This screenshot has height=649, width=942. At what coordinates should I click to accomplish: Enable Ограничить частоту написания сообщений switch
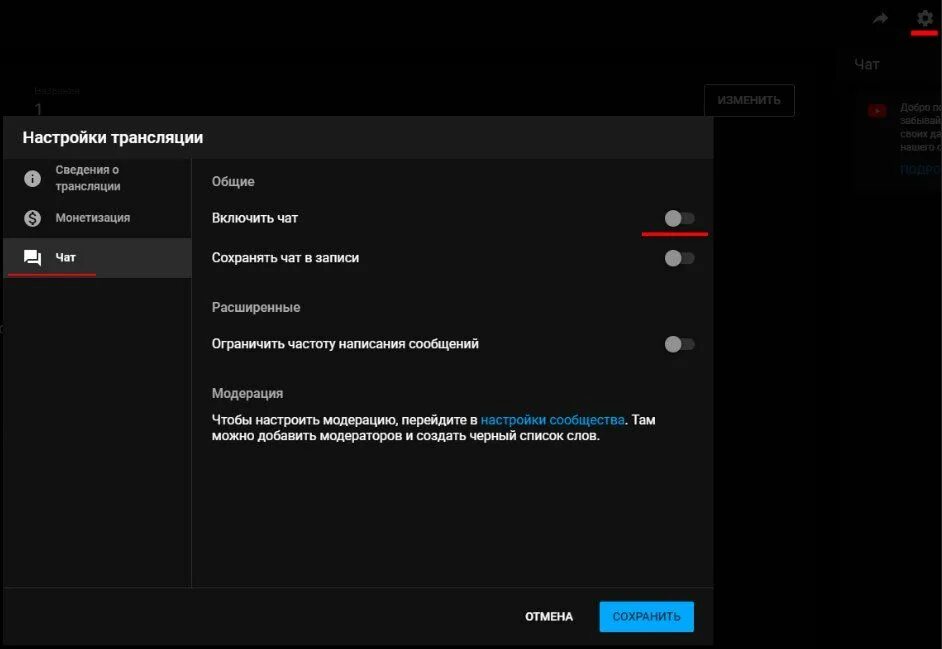point(679,344)
